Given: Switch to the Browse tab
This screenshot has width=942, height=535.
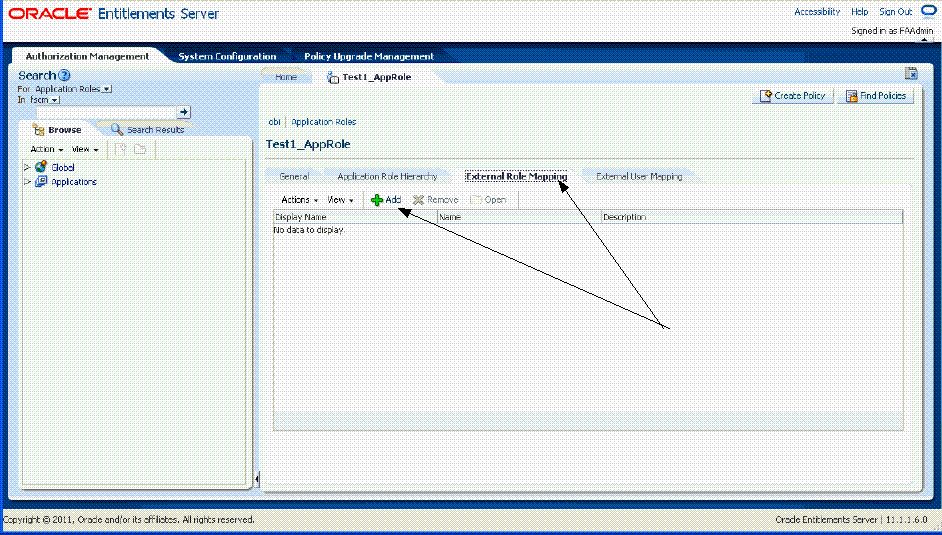Looking at the screenshot, I should 65,130.
